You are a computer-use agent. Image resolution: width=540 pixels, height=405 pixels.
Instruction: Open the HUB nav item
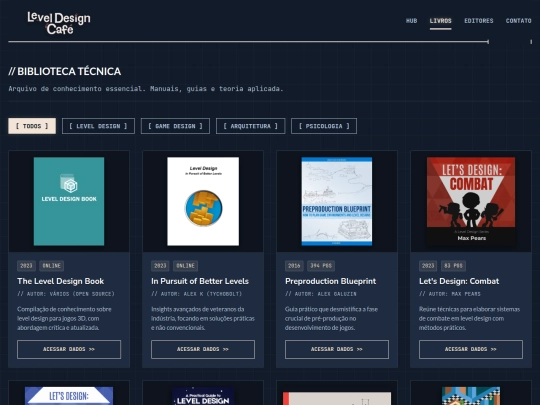(411, 21)
